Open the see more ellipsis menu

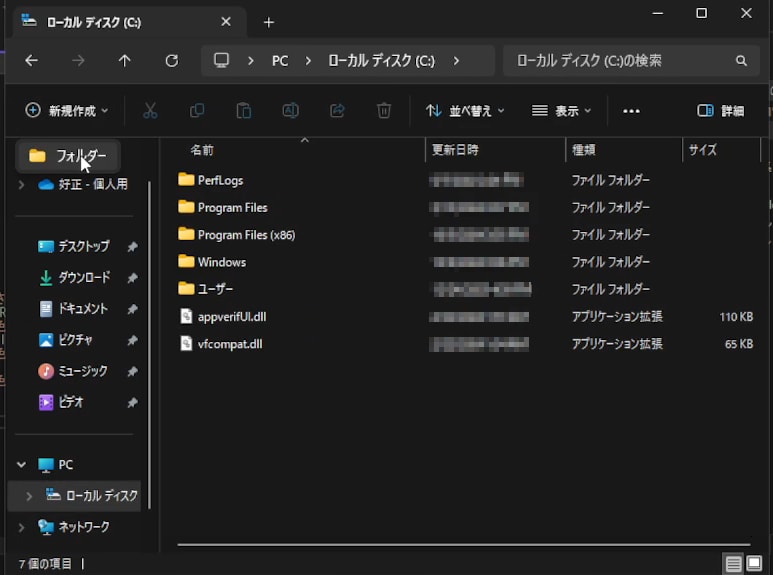632,111
